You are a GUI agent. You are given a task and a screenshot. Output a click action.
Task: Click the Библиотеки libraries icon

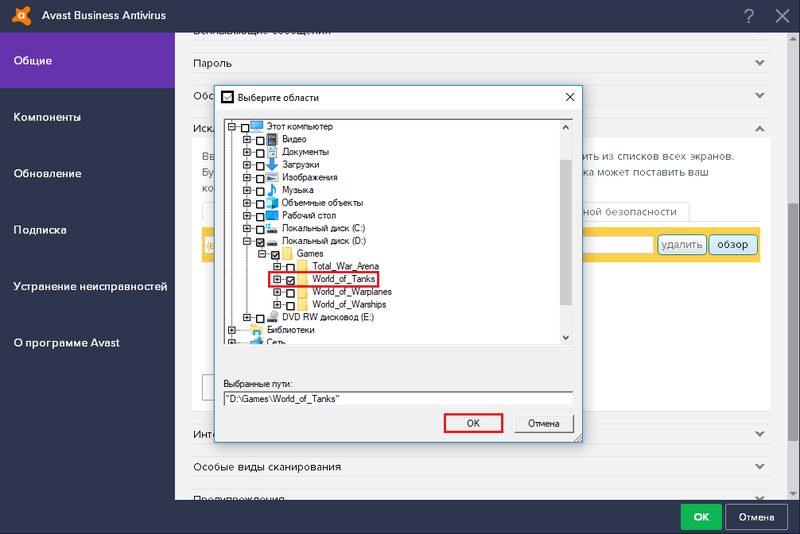click(x=257, y=330)
